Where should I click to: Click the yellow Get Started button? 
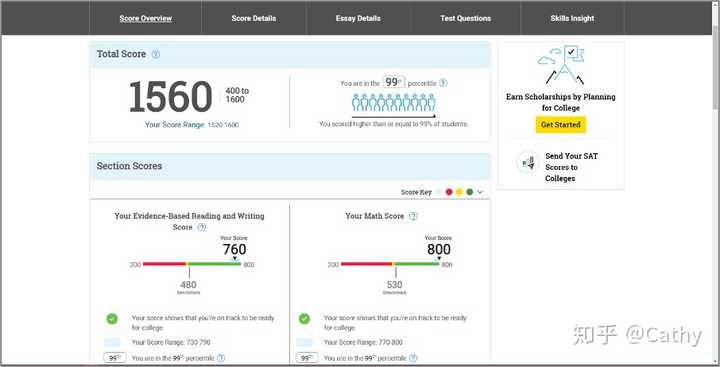click(561, 124)
